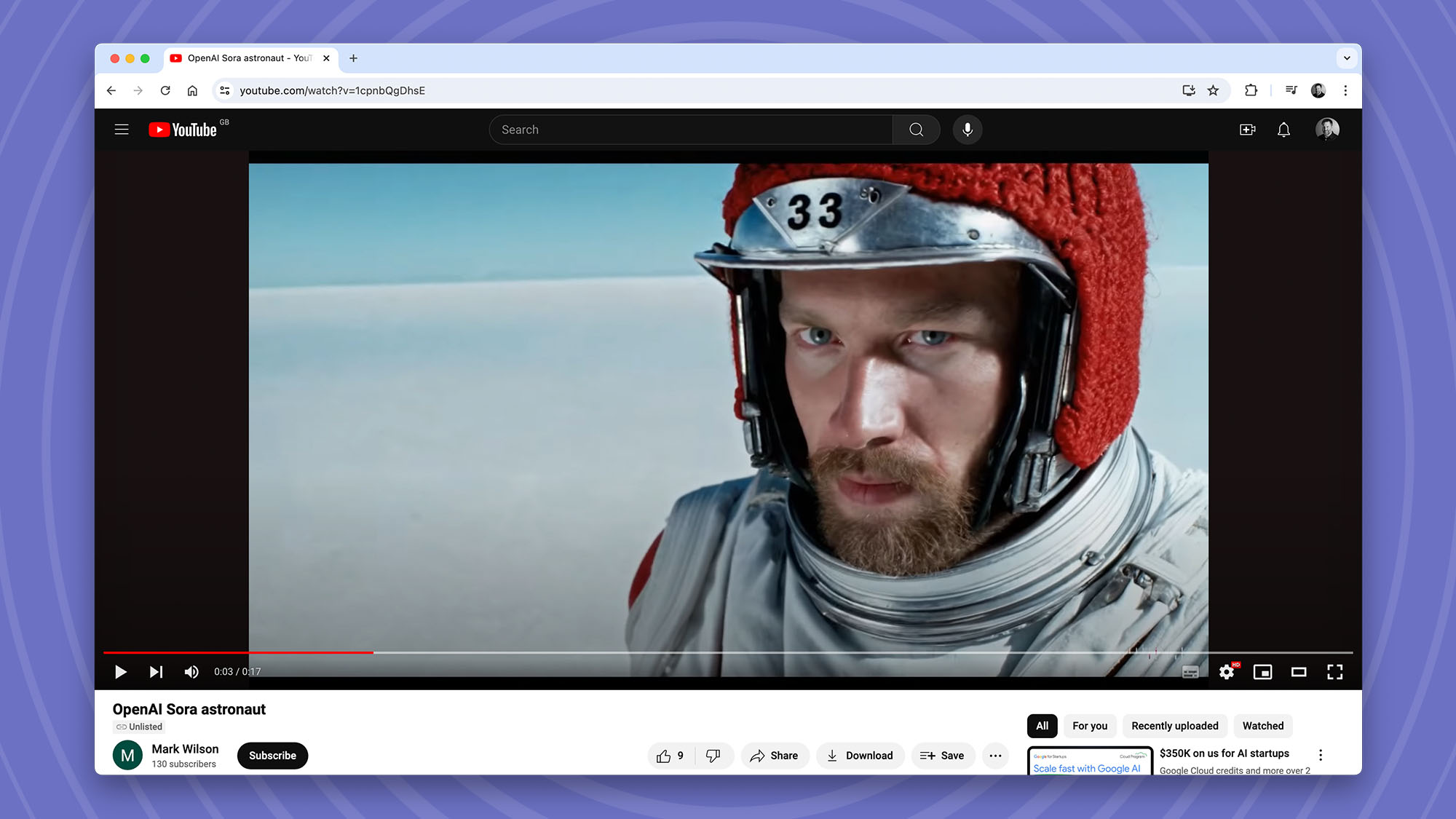Expand the tab search dropdown arrow

1347,58
